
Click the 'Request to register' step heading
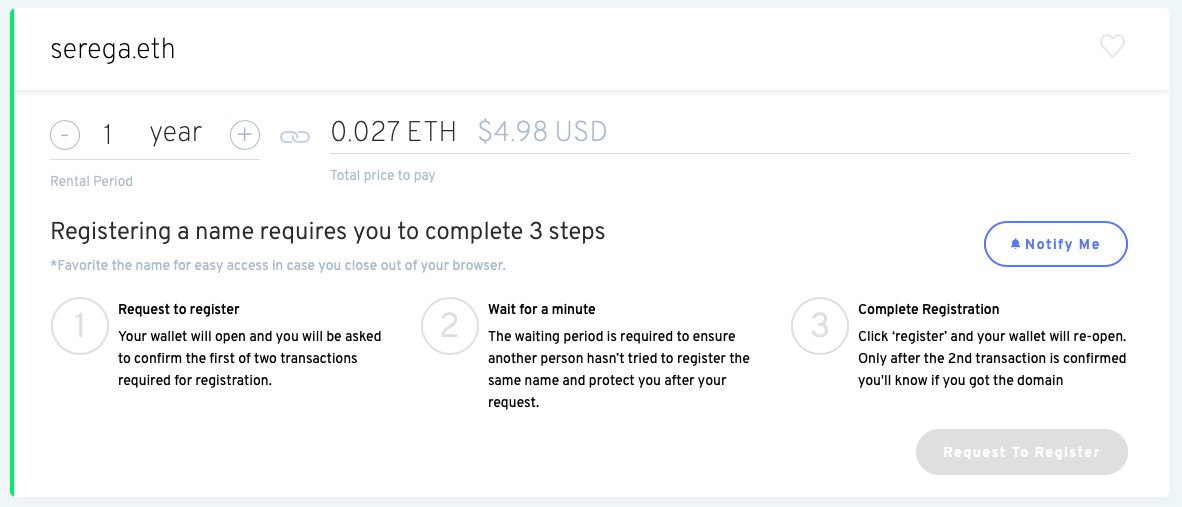[x=179, y=309]
